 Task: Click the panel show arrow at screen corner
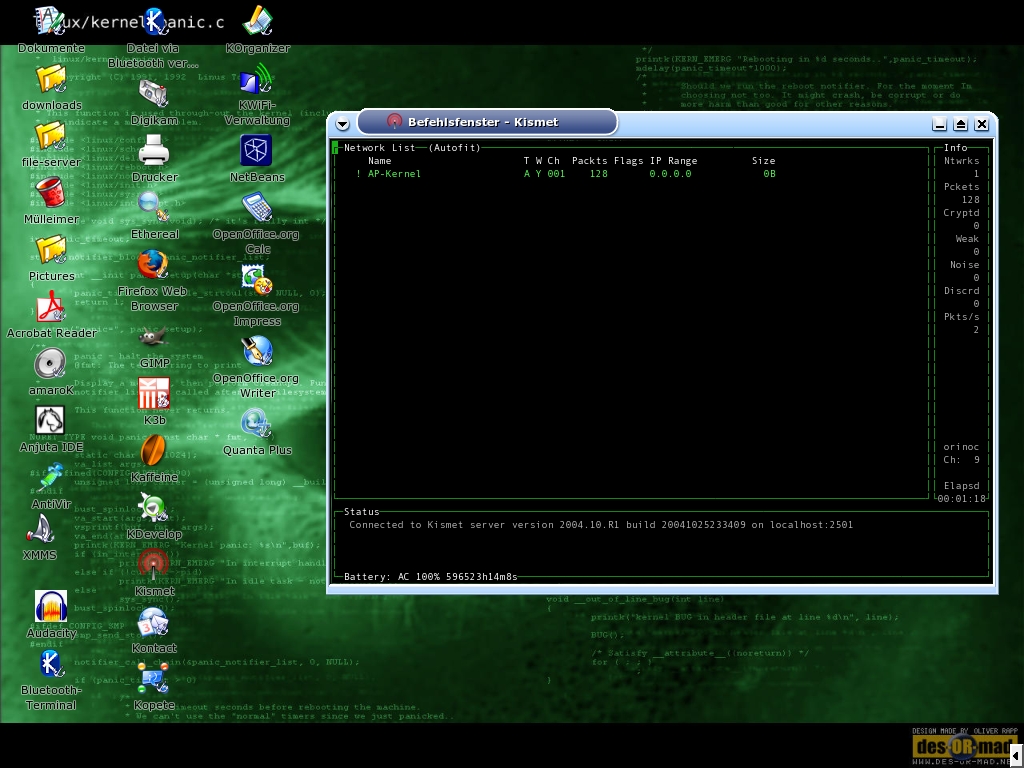[x=1017, y=756]
